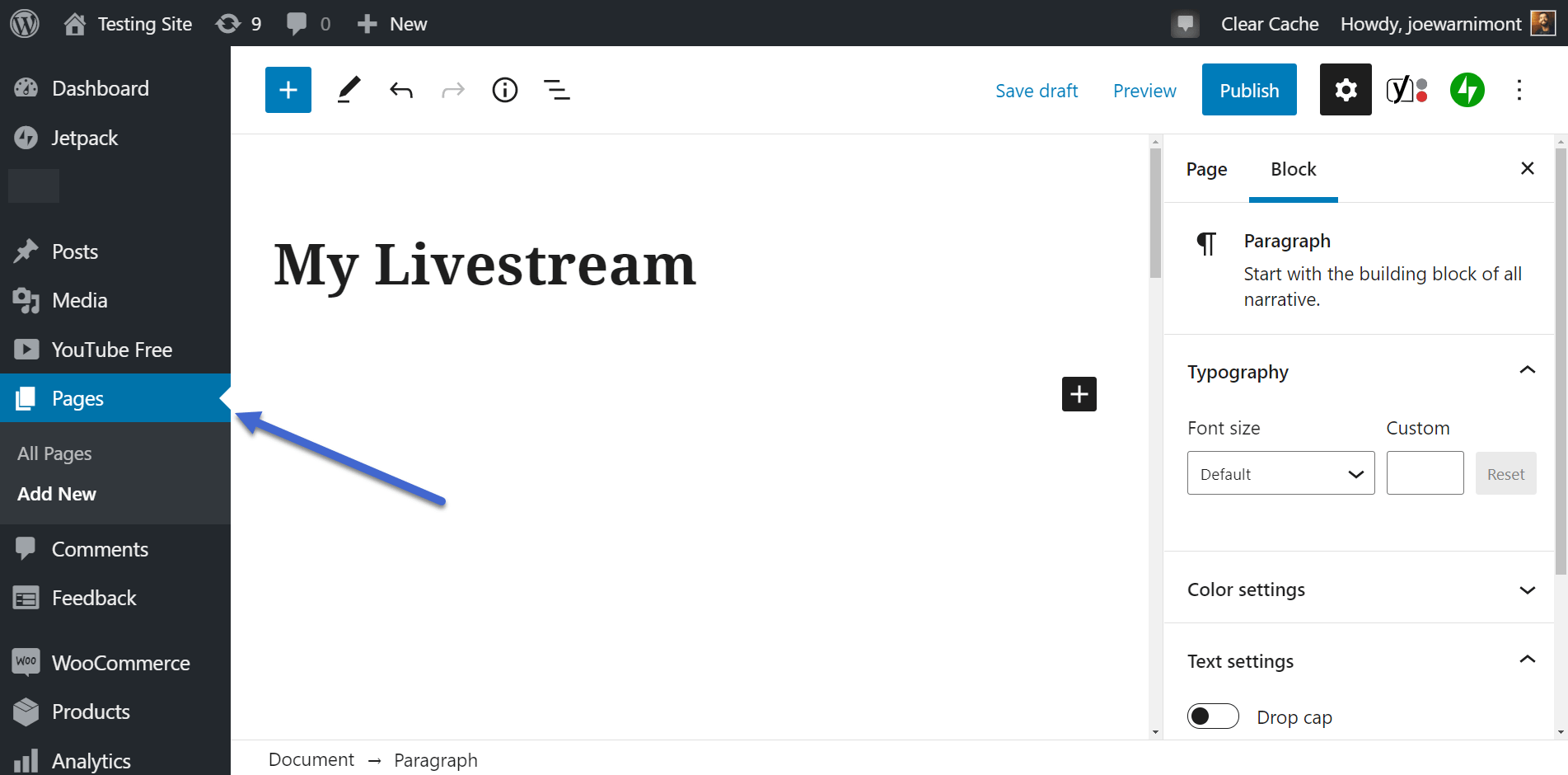The image size is (1568, 775).
Task: Open the Font size Default dropdown
Action: point(1281,473)
